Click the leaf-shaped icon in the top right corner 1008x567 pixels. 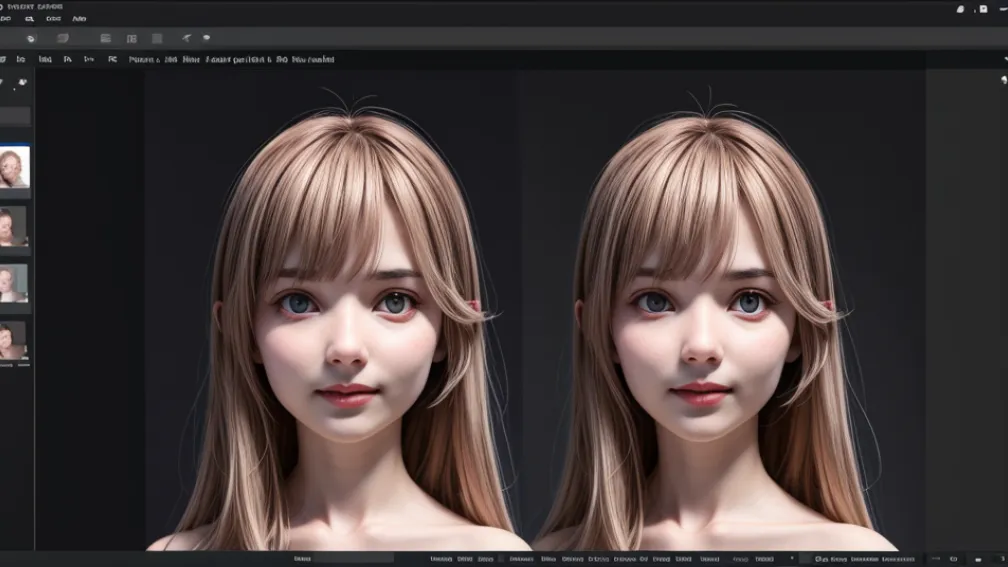click(x=960, y=9)
